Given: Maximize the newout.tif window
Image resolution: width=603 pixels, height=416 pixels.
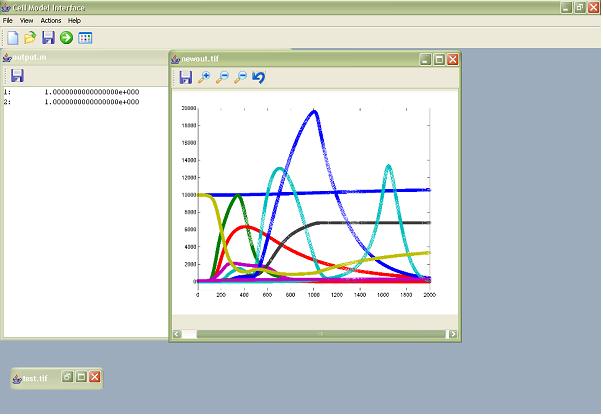Looking at the screenshot, I should tap(438, 59).
